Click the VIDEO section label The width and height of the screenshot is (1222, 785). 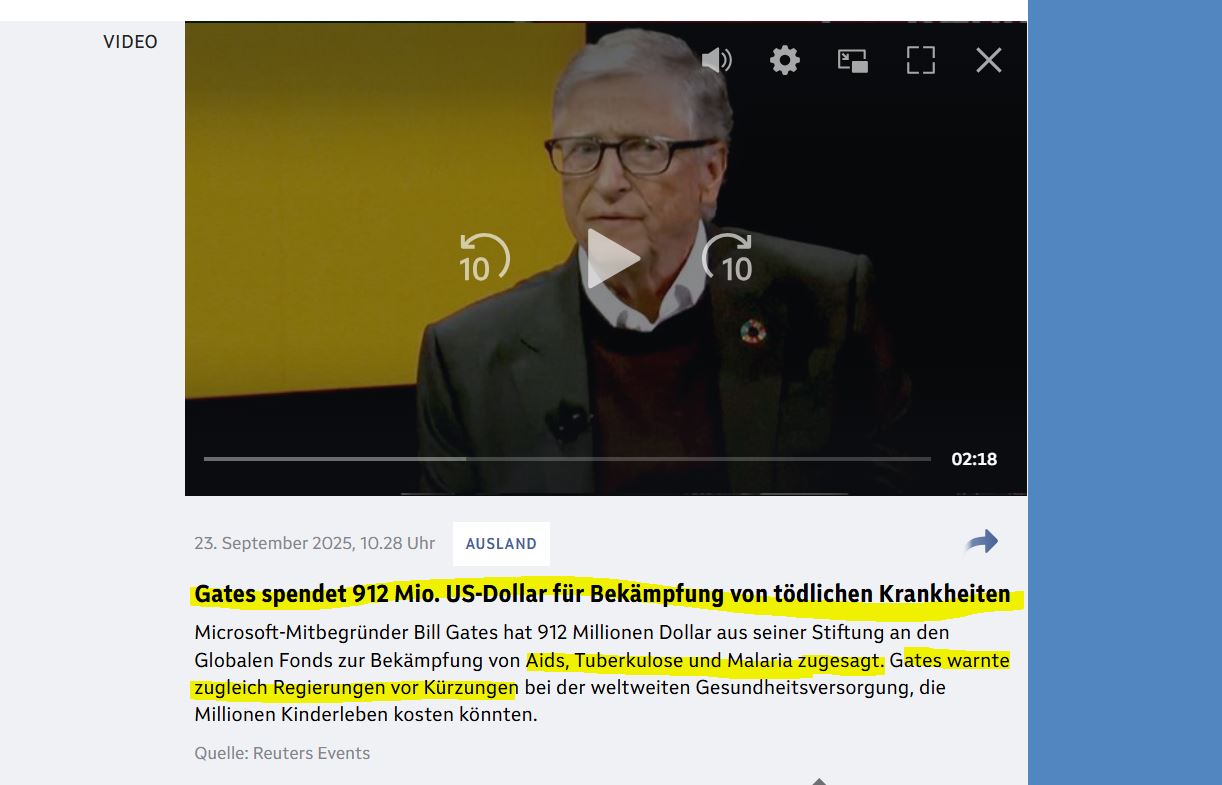coord(130,42)
